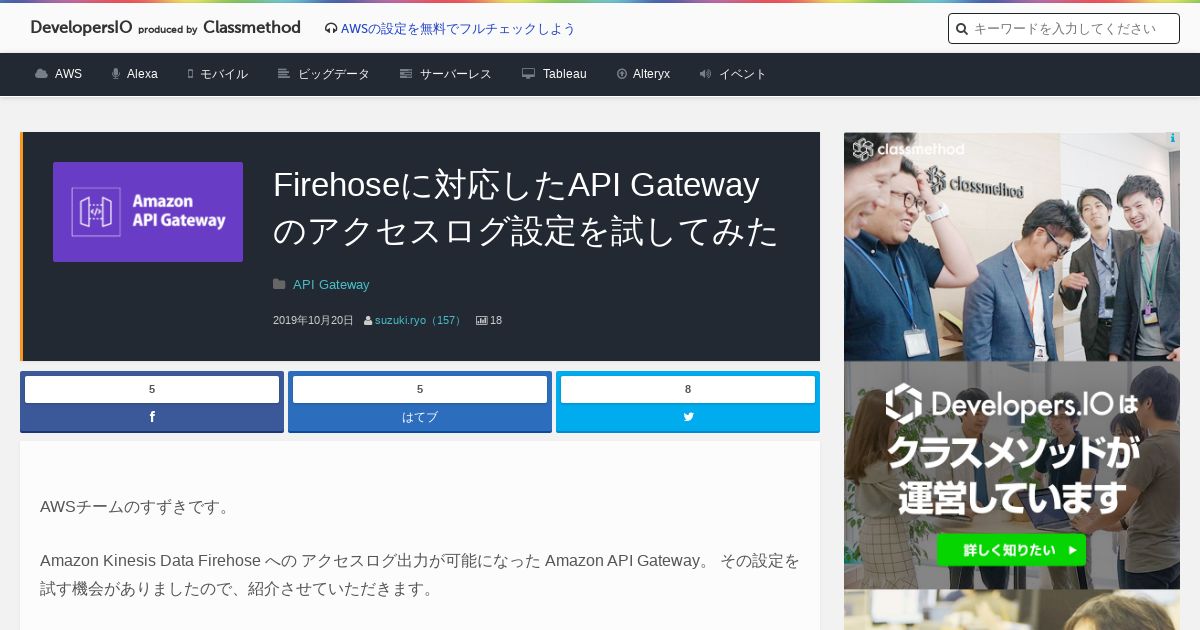Click the Twitter share bird icon

[688, 417]
